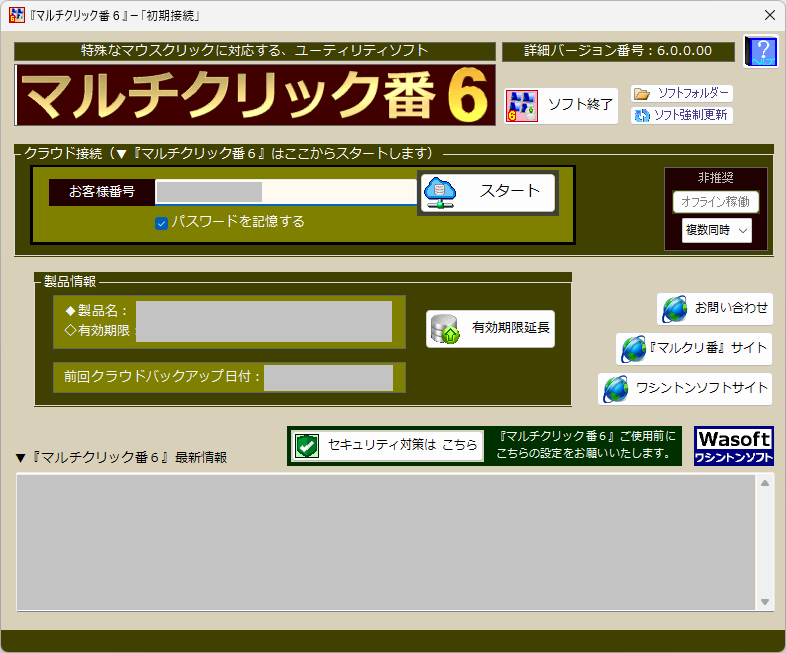Click ご使用前にこちらの設定をお願いいたします notice text
Image resolution: width=786 pixels, height=653 pixels.
coord(584,445)
